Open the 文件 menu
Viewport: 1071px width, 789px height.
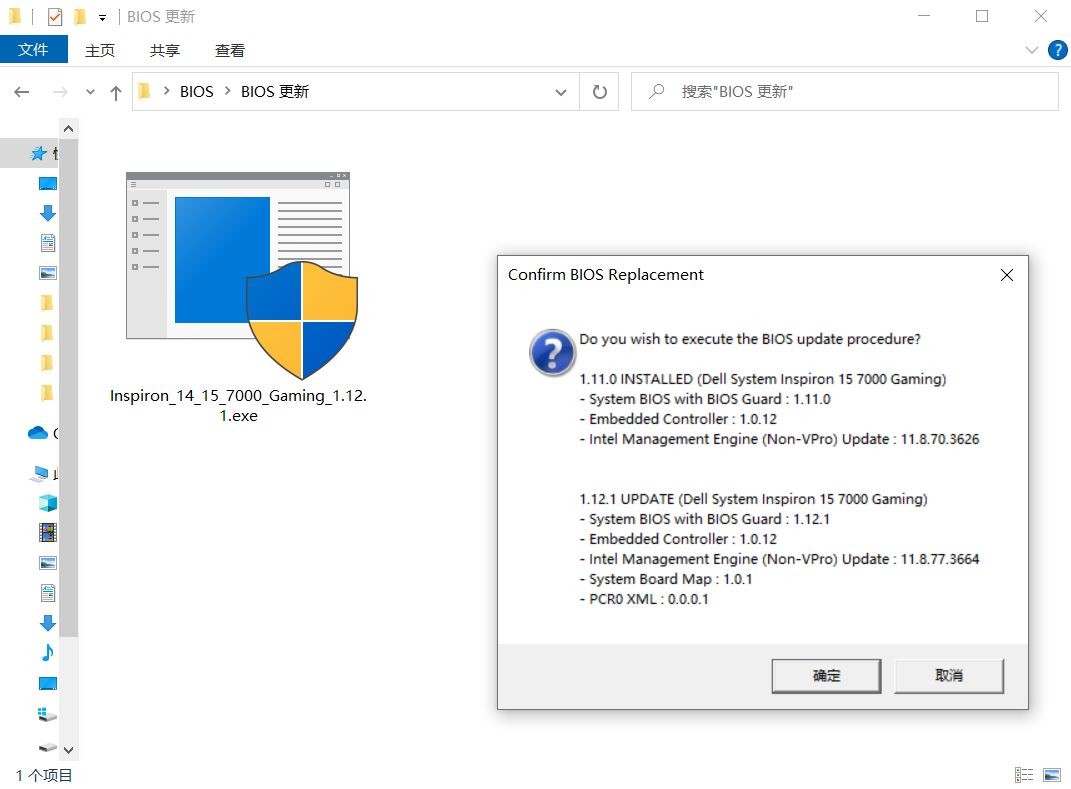pos(34,50)
